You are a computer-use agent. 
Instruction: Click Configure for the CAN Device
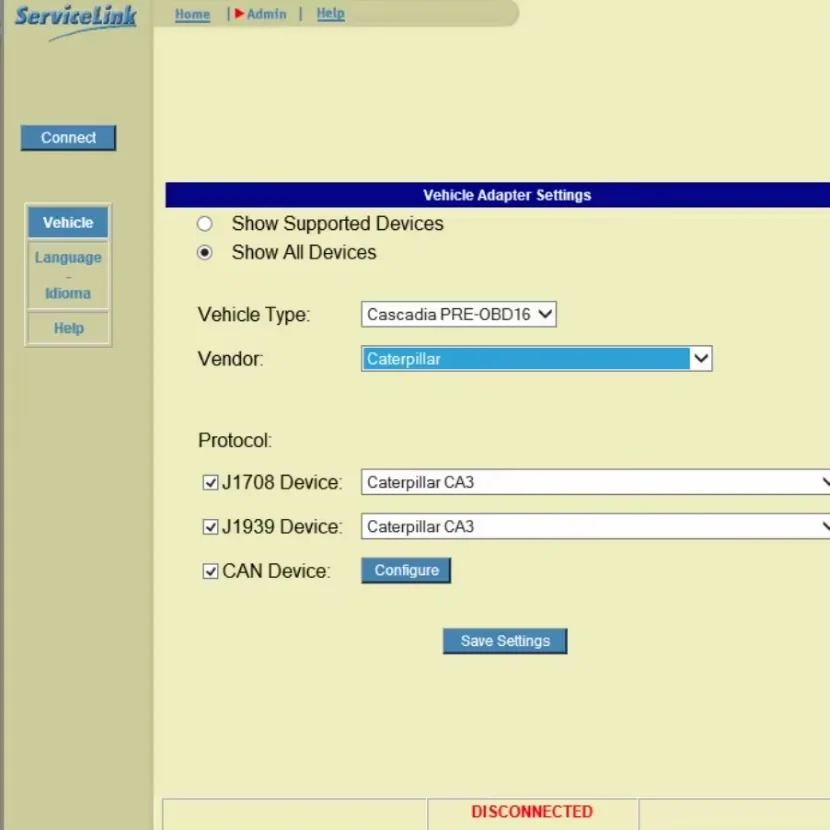tap(406, 571)
